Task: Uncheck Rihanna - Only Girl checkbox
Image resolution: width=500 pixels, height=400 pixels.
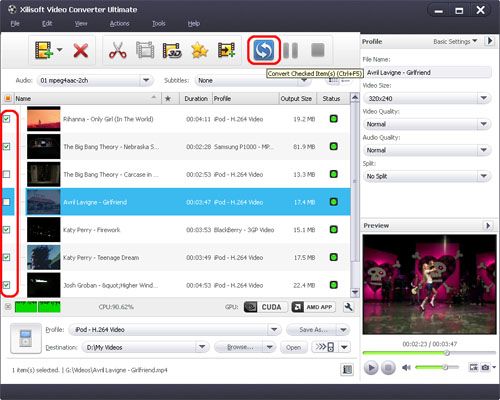Action: tap(6, 119)
